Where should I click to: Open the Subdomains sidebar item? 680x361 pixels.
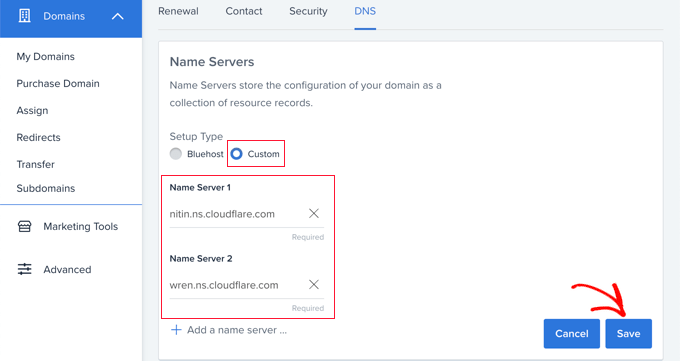[46, 188]
